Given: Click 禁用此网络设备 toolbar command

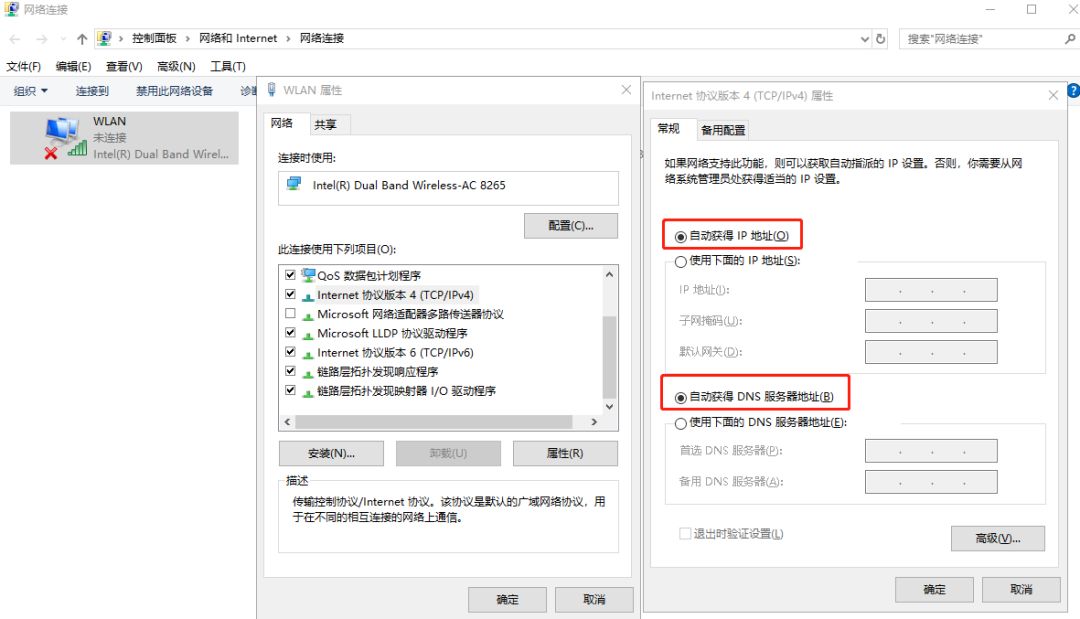Looking at the screenshot, I should point(174,91).
